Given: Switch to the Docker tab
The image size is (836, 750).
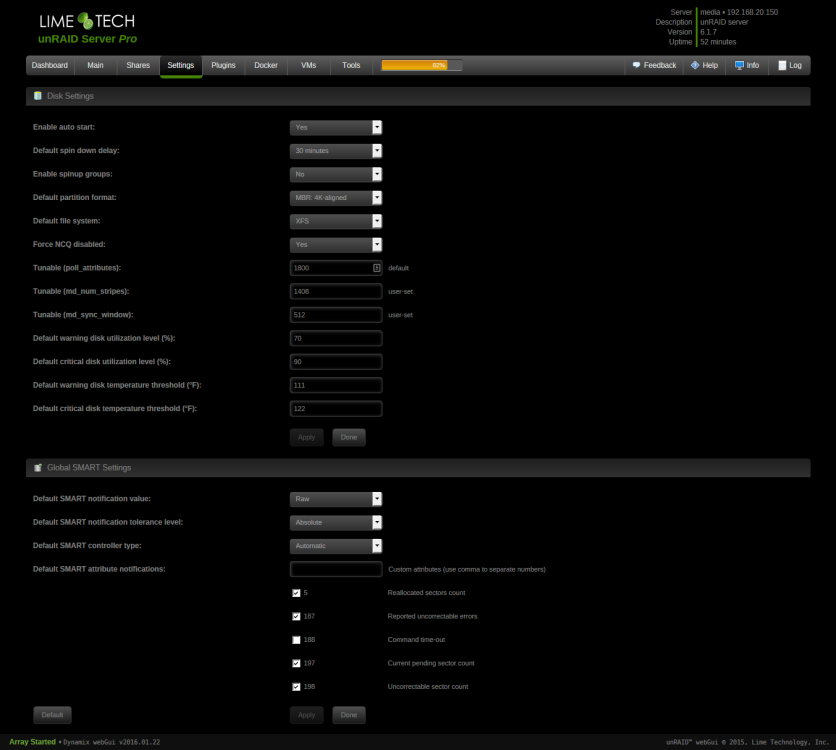Looking at the screenshot, I should click(x=266, y=65).
